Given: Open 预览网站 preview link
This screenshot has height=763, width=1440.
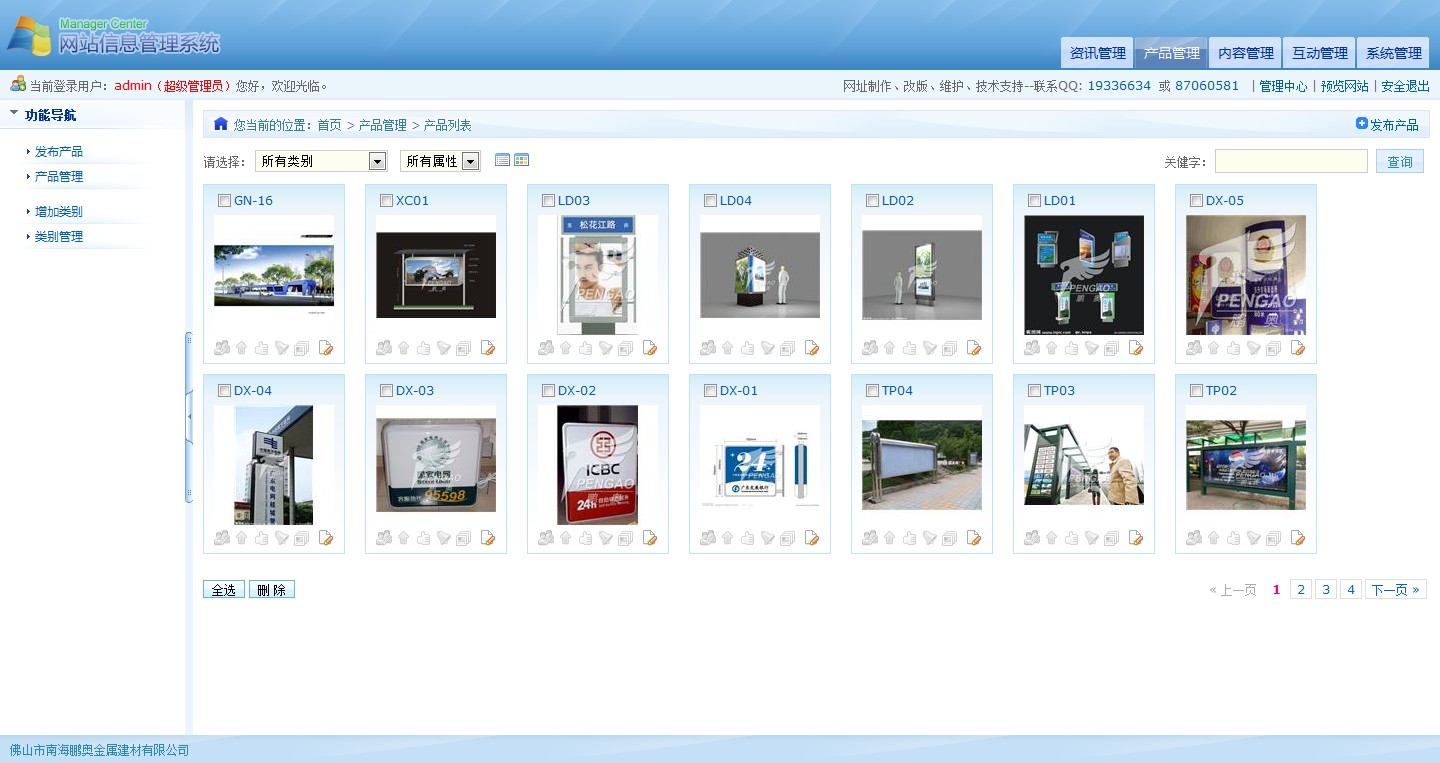Looking at the screenshot, I should (1344, 86).
